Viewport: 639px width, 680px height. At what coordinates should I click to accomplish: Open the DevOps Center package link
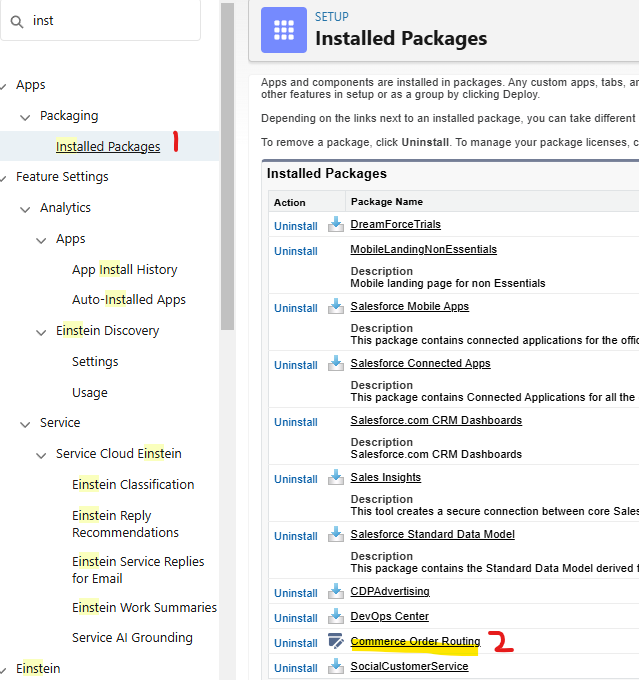tap(390, 616)
